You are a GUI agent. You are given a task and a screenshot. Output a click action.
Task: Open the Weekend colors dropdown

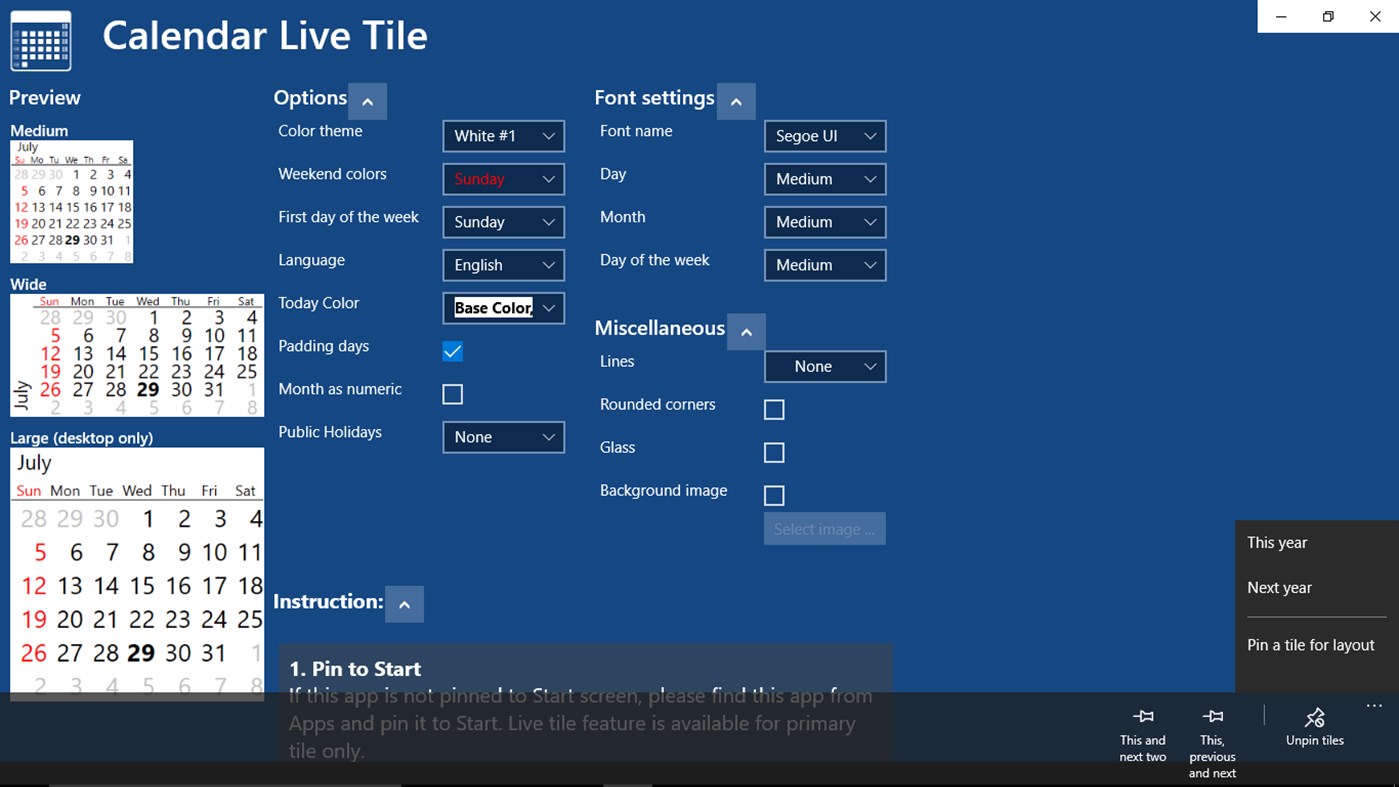503,178
